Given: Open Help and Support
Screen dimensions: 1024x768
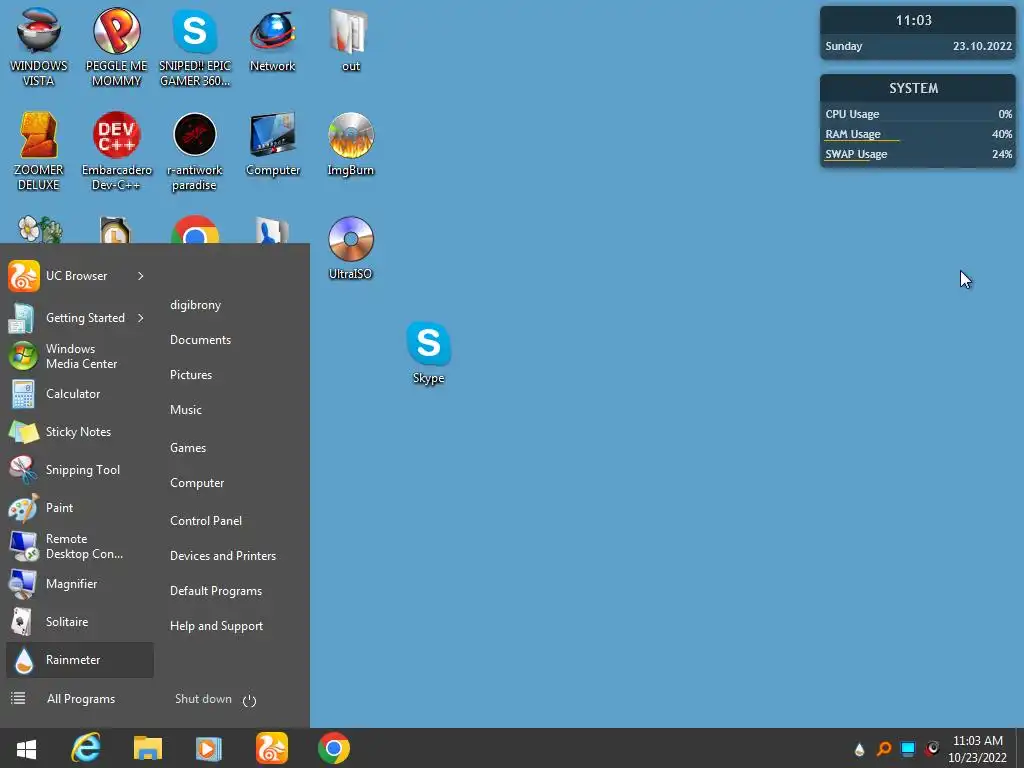Looking at the screenshot, I should 216,626.
